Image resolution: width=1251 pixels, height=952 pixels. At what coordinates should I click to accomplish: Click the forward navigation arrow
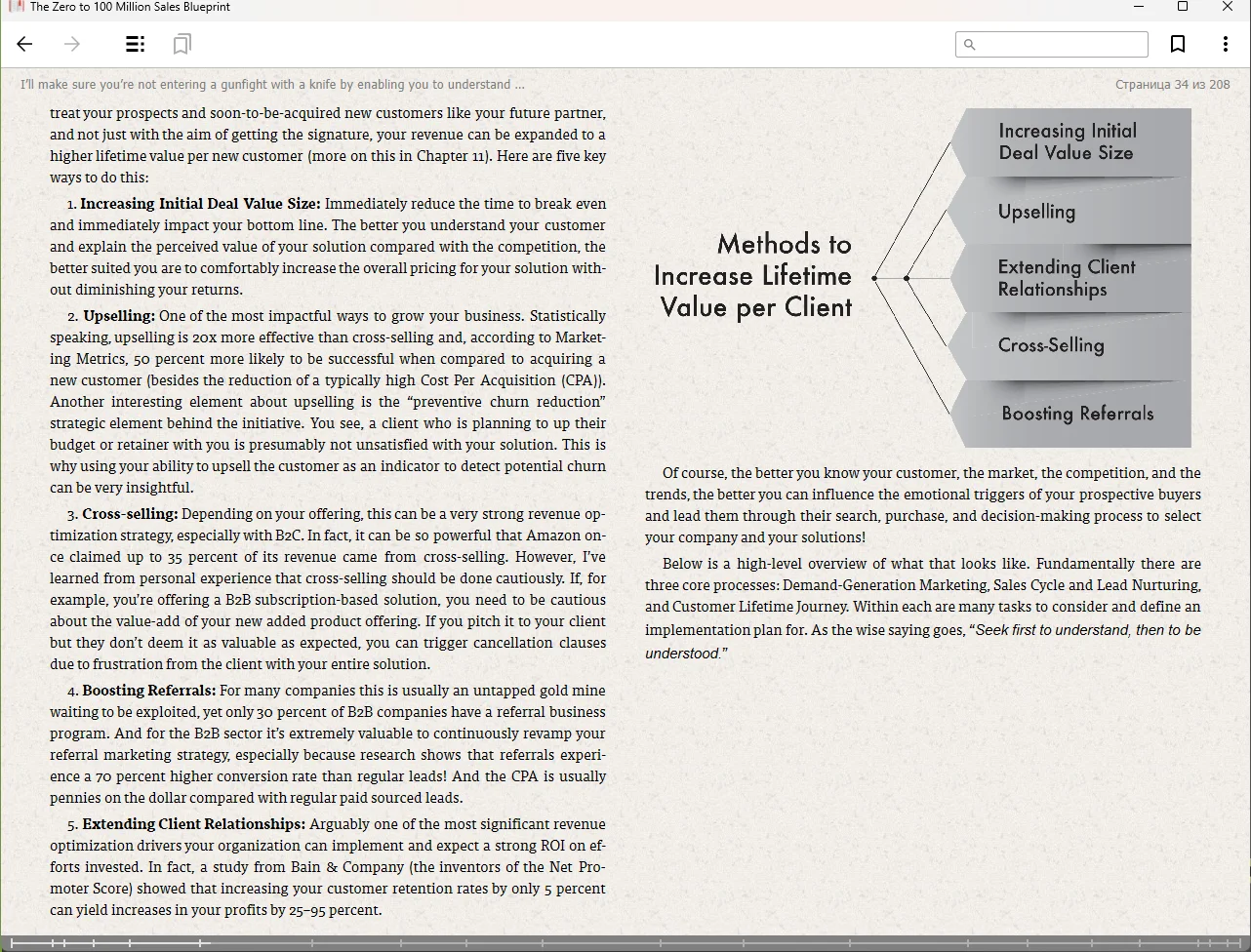coord(71,44)
